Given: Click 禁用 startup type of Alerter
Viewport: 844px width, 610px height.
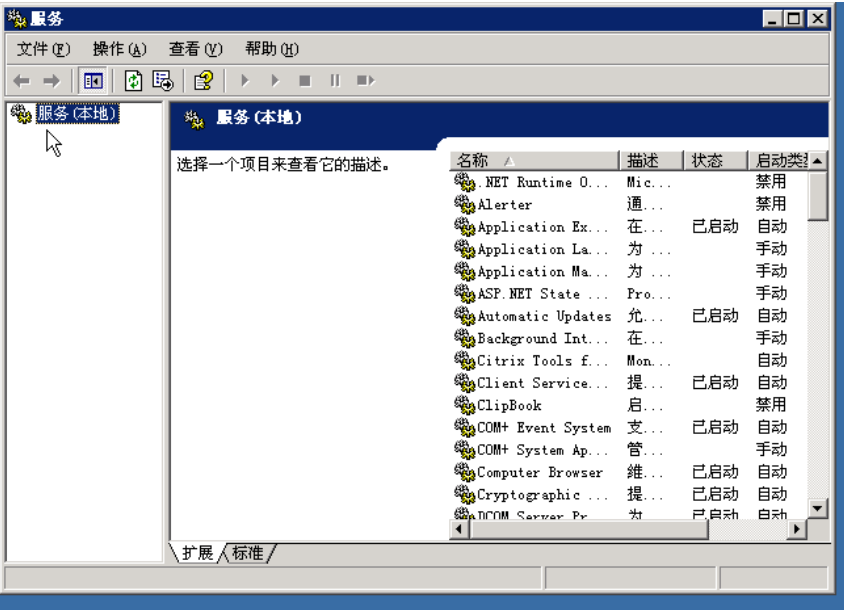Looking at the screenshot, I should click(771, 205).
